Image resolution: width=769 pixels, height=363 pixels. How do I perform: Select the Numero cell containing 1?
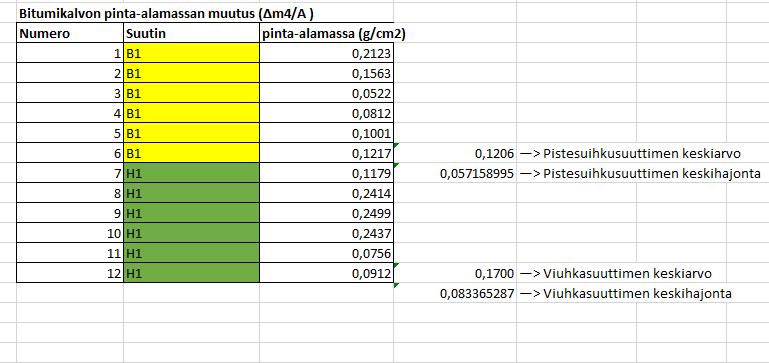pyautogui.click(x=70, y=53)
